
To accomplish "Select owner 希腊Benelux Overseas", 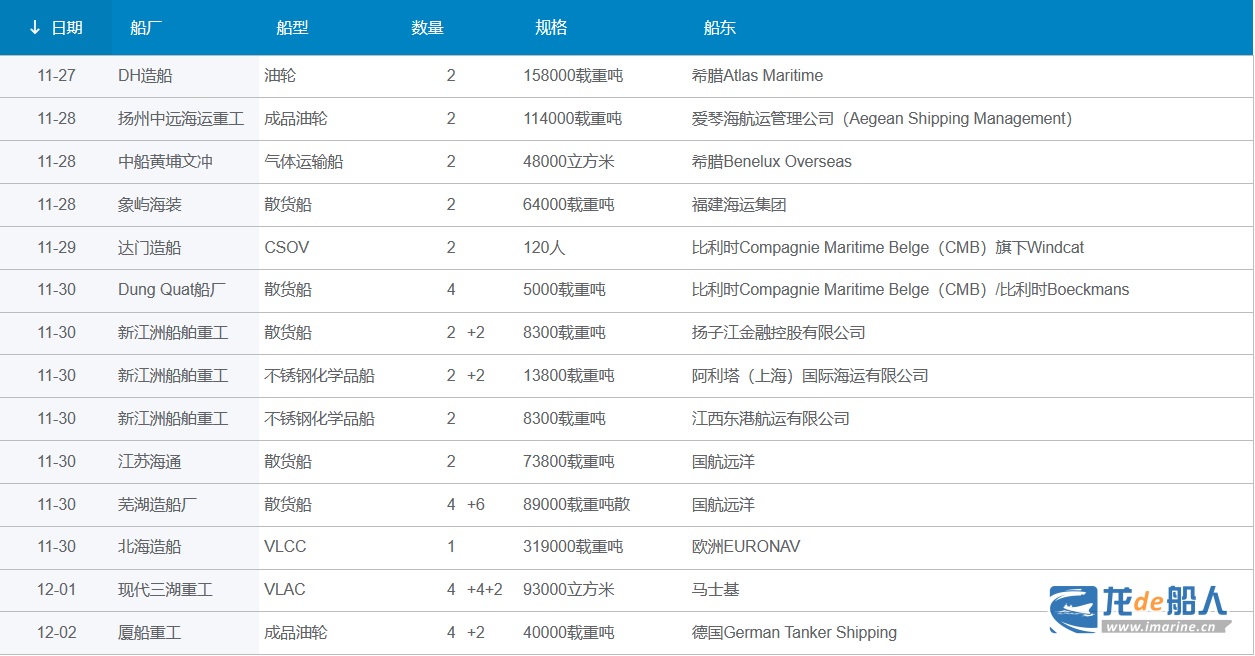I will [772, 162].
